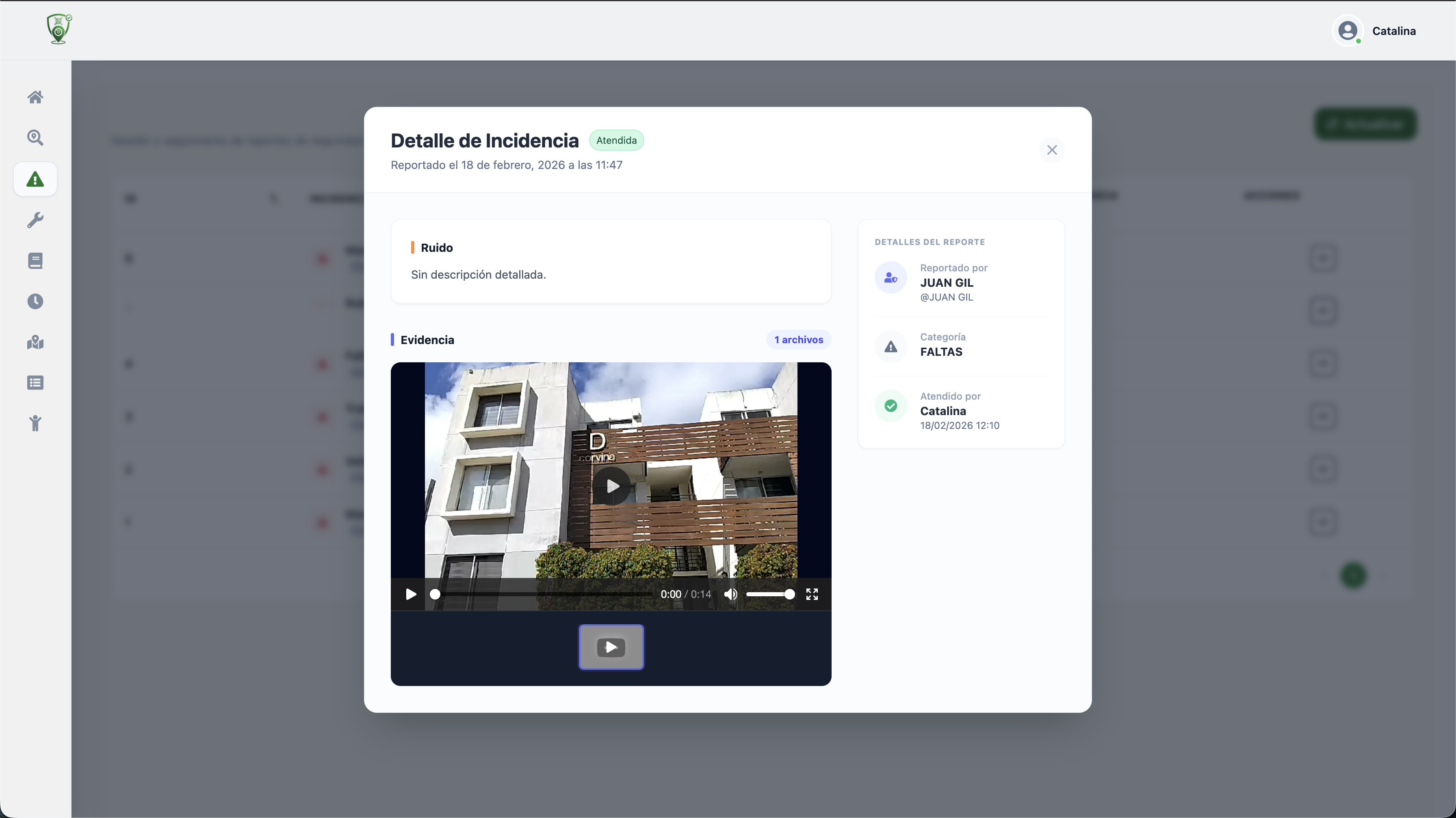Open the maintenance wrench sidebar icon

click(x=35, y=220)
